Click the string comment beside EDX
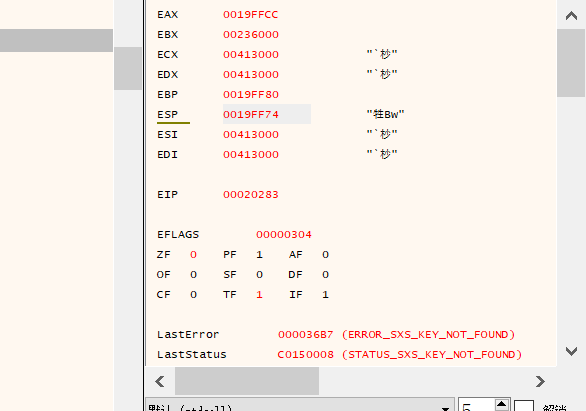 [x=382, y=75]
